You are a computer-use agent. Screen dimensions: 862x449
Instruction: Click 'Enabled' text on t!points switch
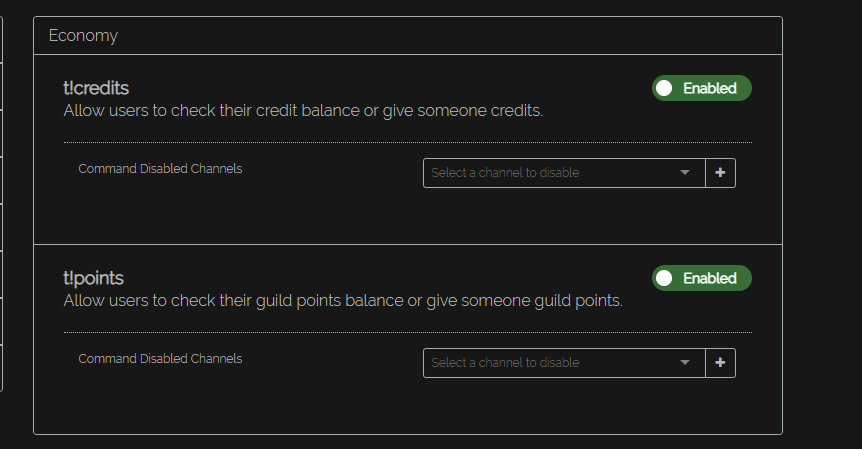tap(710, 278)
